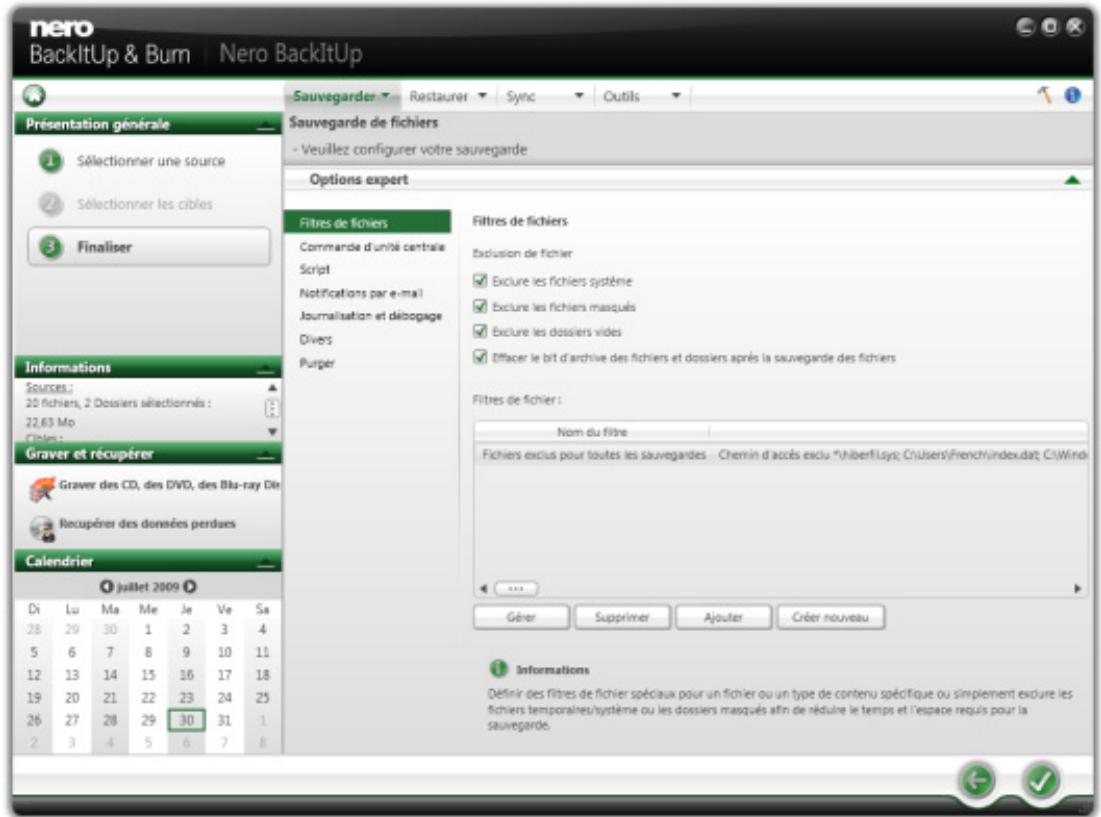Select Commande d'unité centrale option

(371, 246)
